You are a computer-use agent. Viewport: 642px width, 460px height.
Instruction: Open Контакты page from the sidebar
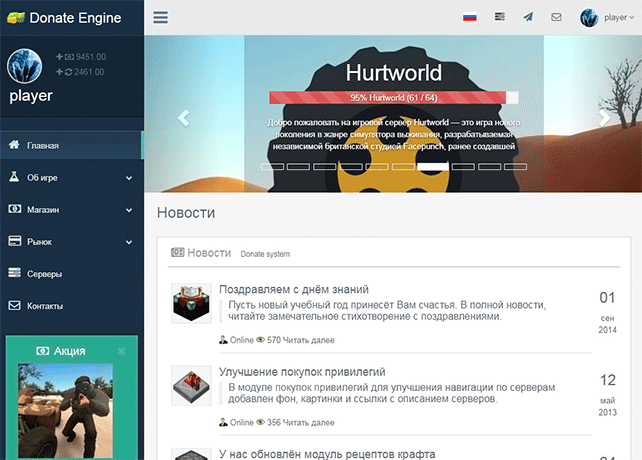[46, 306]
